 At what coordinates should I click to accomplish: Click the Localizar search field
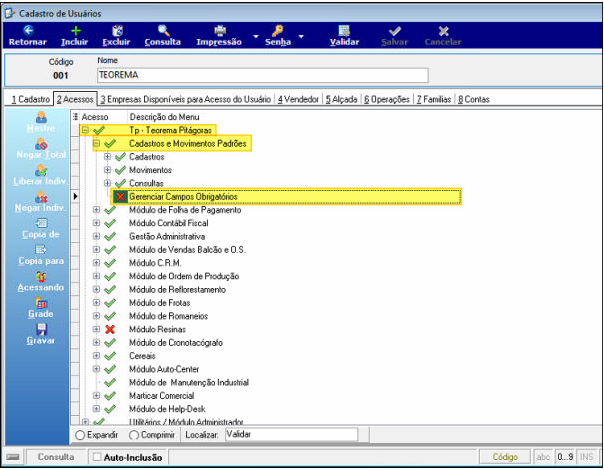pyautogui.click(x=291, y=435)
